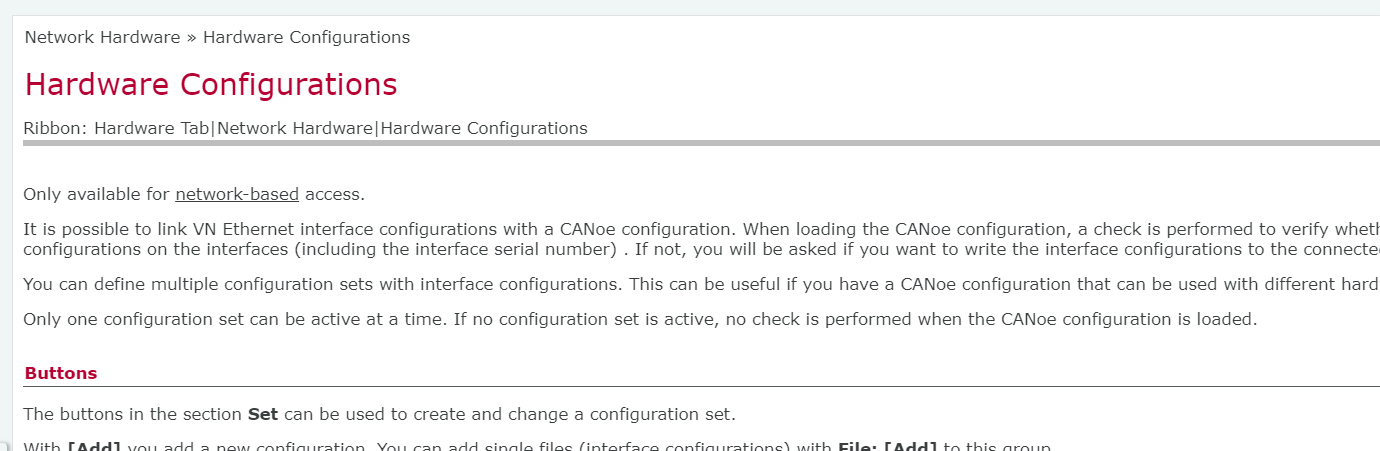This screenshot has width=1380, height=451.
Task: Click sentence 'The buttons in the section'
Action: (133, 414)
